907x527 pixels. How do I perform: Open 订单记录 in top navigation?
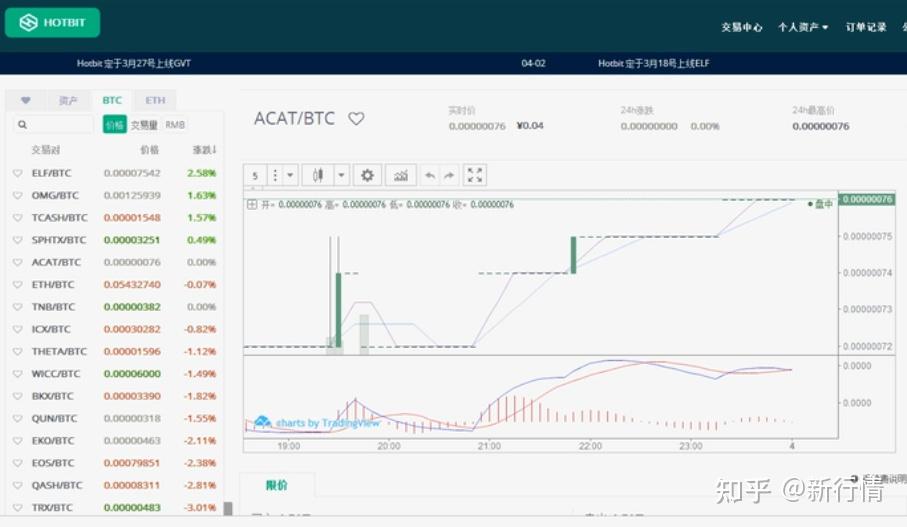(x=866, y=27)
